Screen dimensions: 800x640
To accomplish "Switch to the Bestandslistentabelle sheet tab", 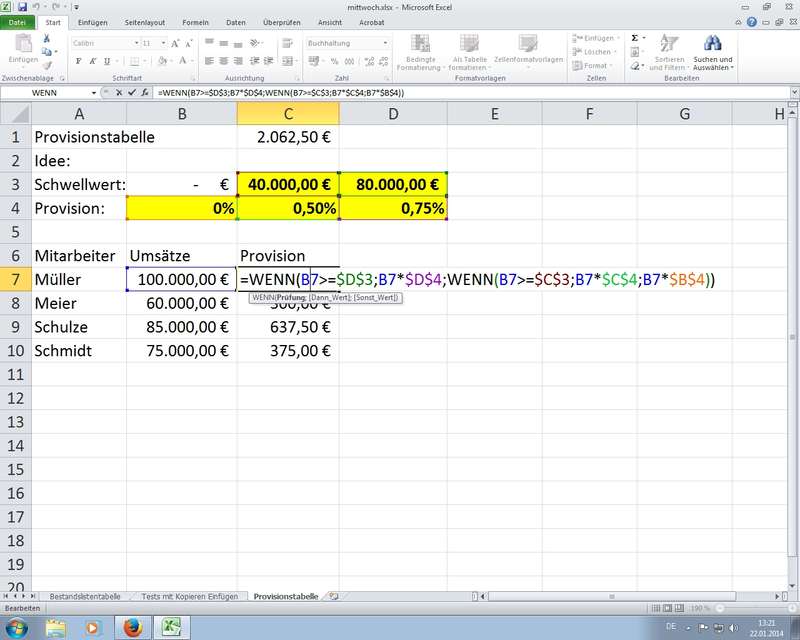I will pos(85,596).
